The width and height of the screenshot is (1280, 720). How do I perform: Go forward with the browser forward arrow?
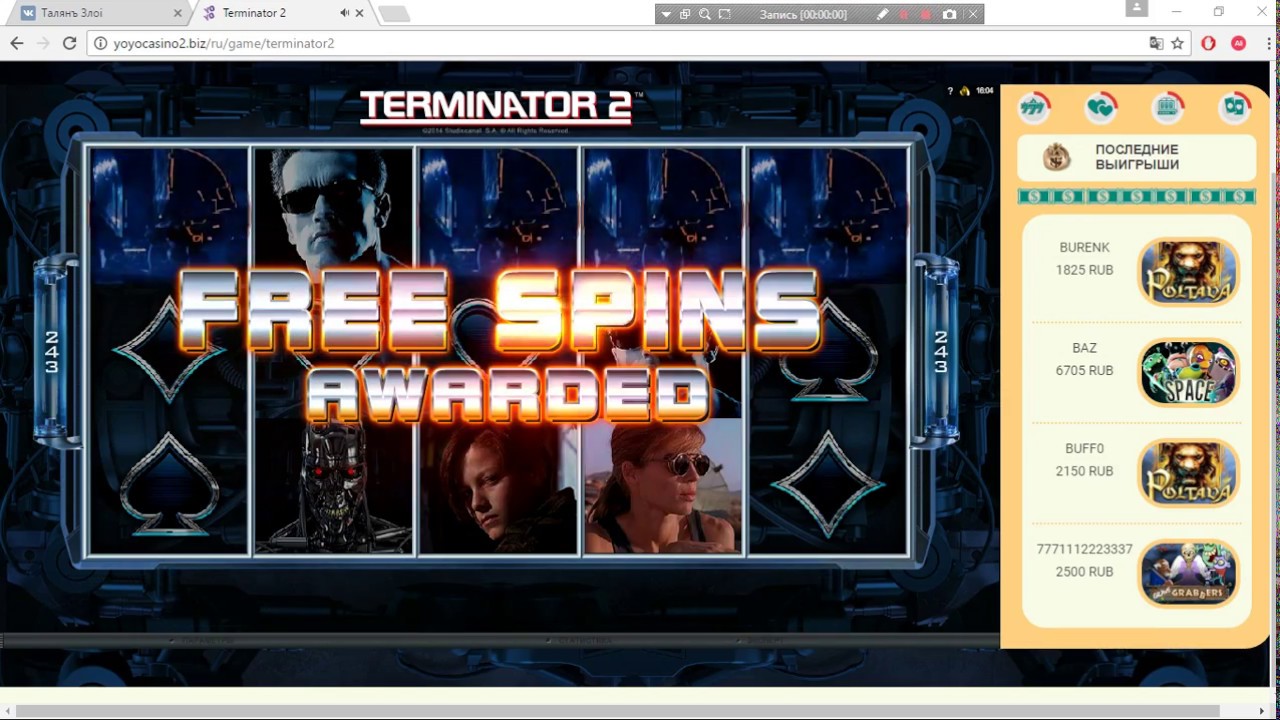tap(43, 43)
